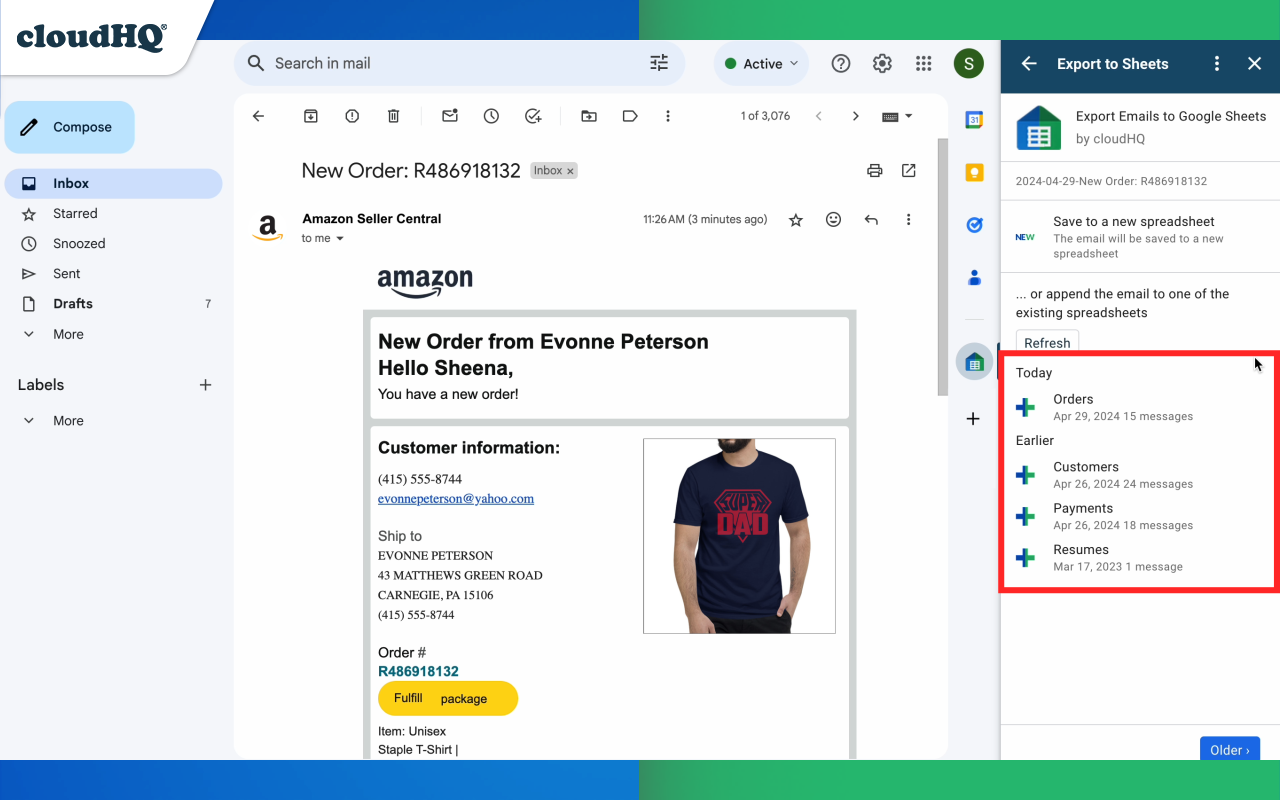Delete the email with the trash icon
The width and height of the screenshot is (1280, 800).
(393, 116)
